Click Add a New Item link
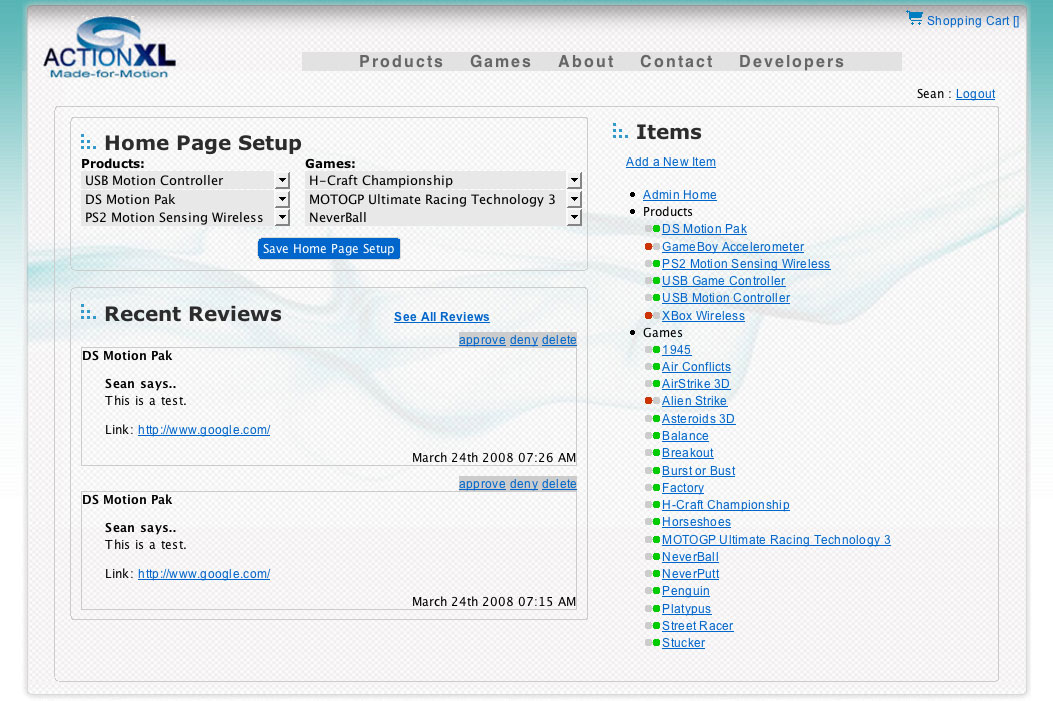 pos(671,162)
